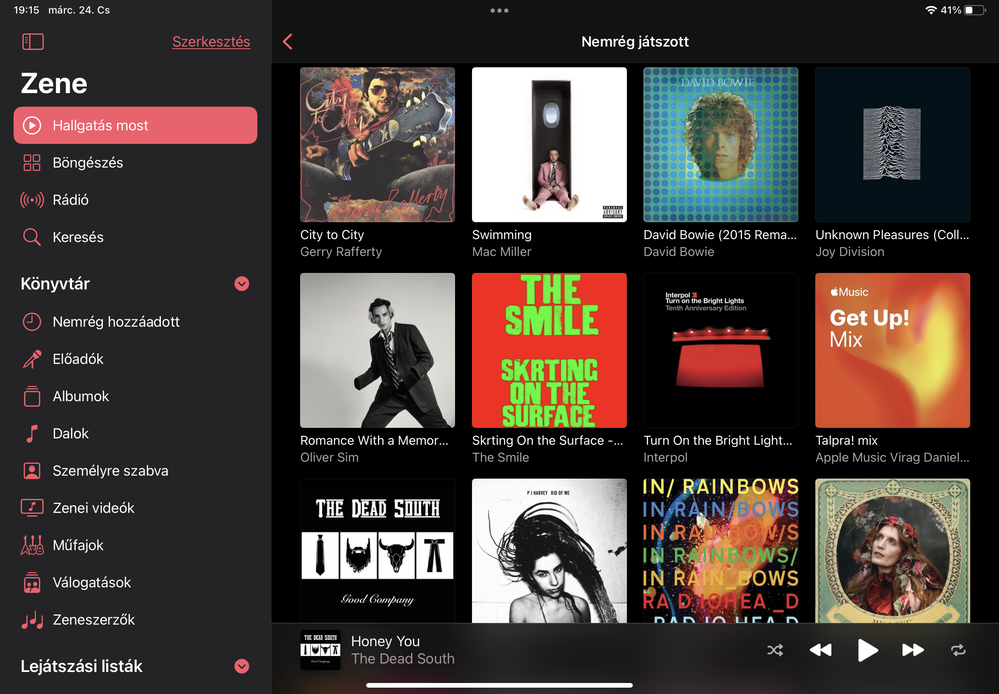Collapse the Könyvtár section chevron
Screen dimensions: 999x694
241,284
